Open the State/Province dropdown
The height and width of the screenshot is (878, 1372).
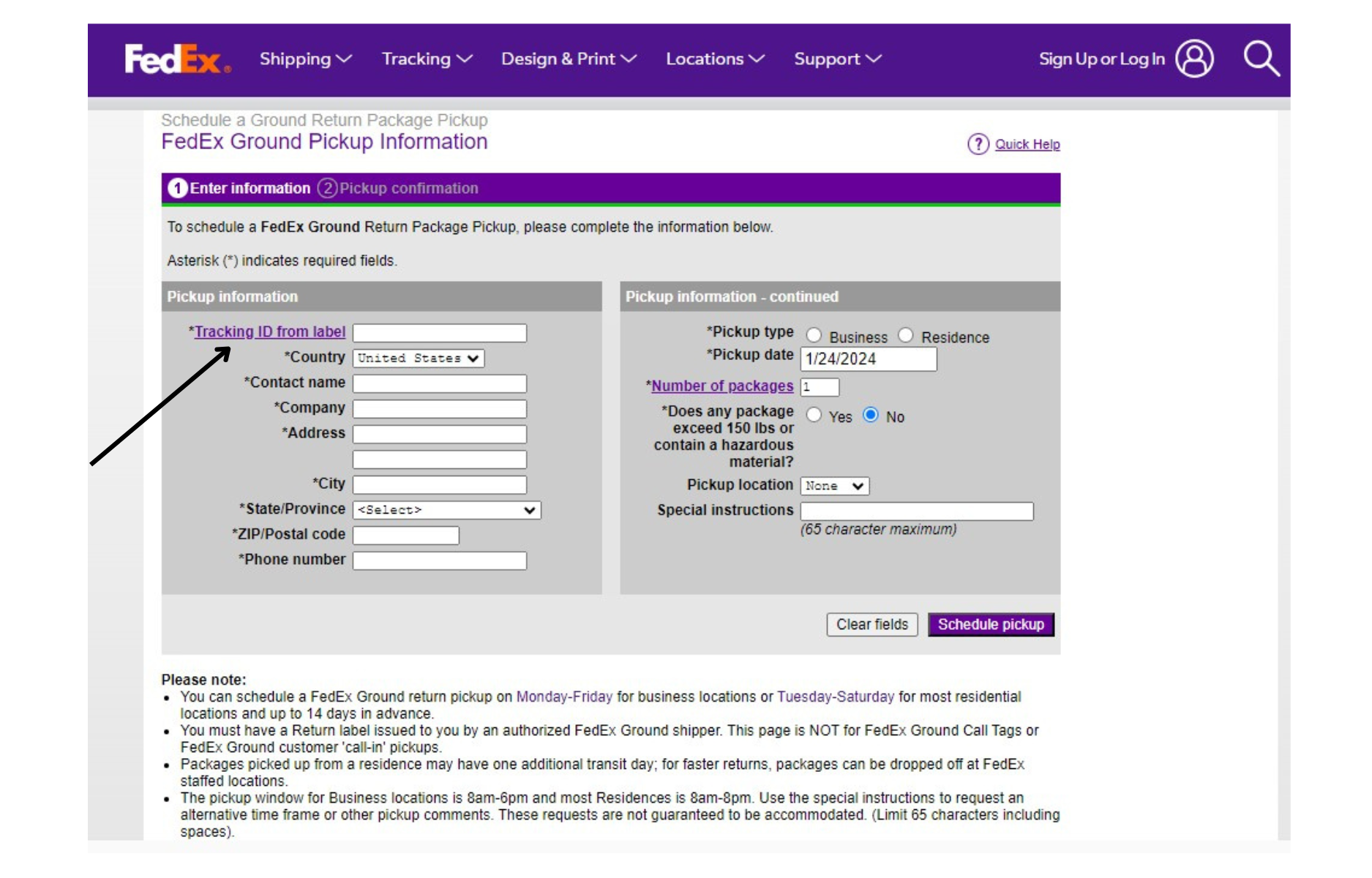click(446, 510)
